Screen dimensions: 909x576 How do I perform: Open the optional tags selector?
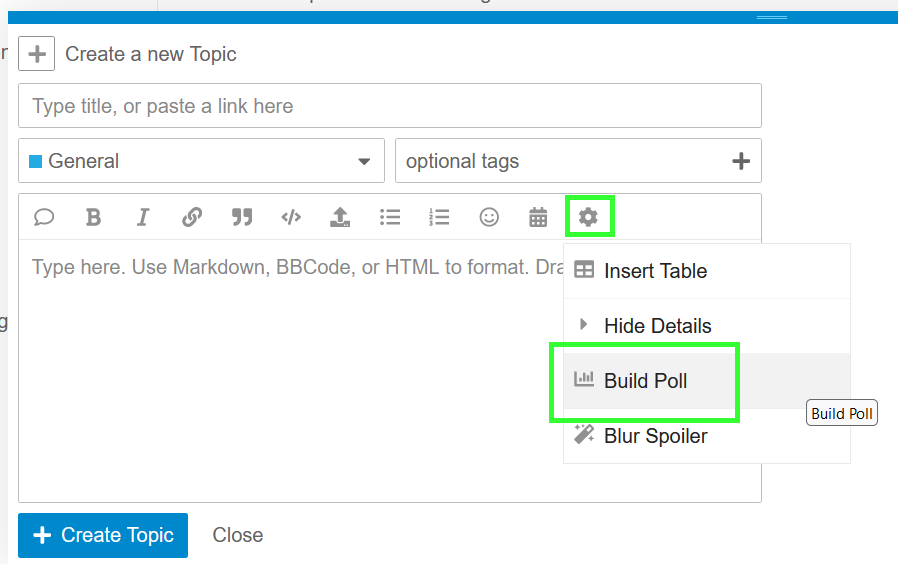(577, 161)
